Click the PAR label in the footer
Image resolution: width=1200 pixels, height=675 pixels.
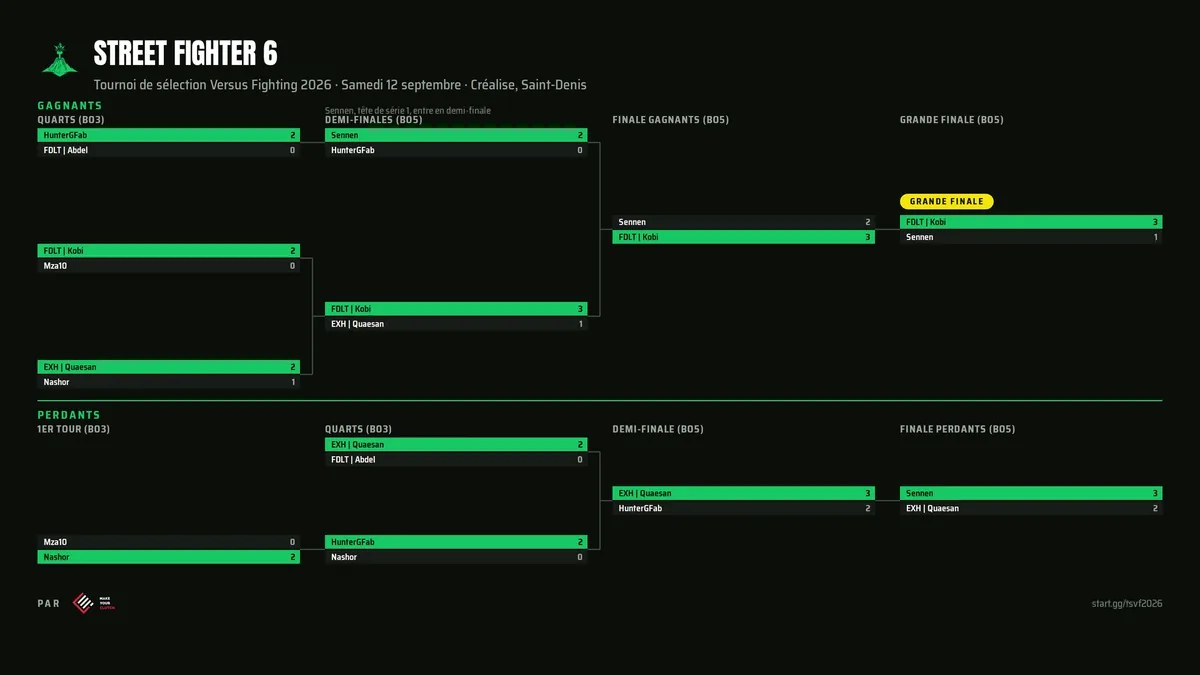49,603
